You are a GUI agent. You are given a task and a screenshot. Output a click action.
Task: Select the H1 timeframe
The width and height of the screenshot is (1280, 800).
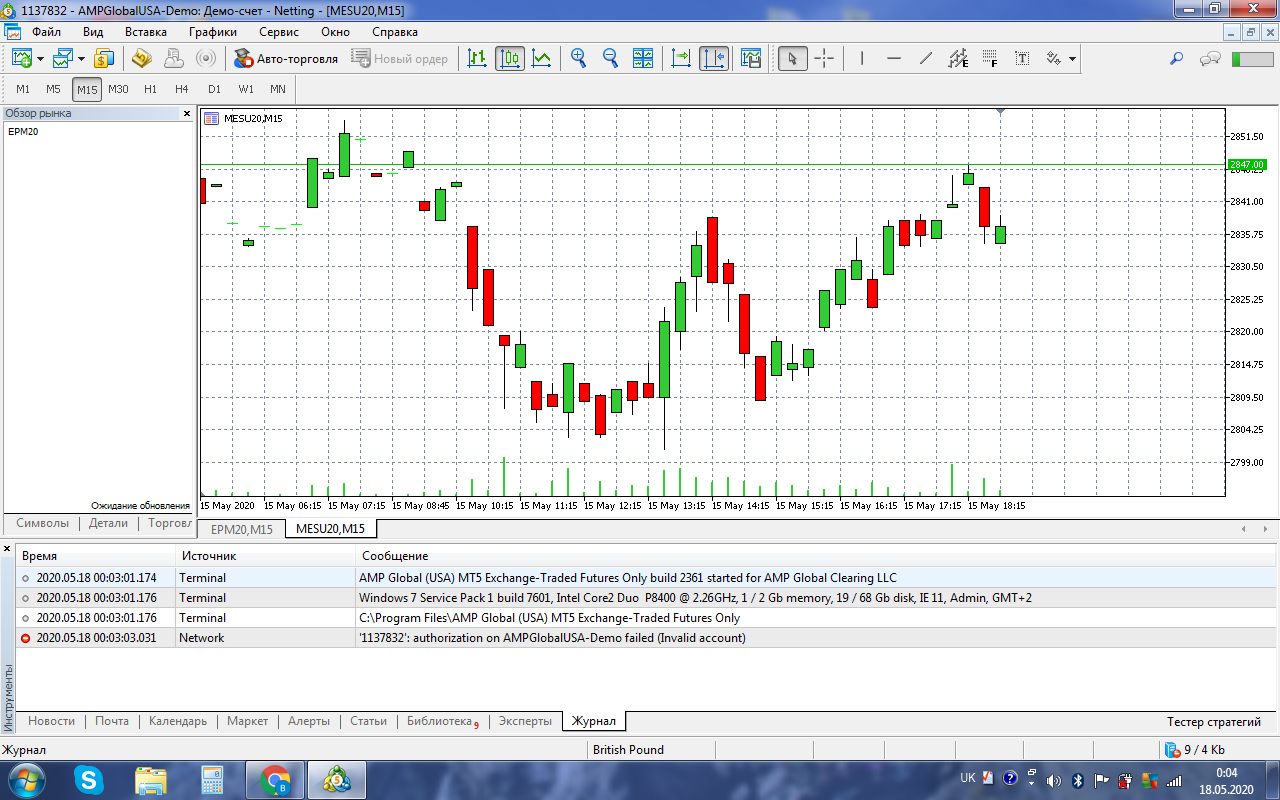coord(150,89)
